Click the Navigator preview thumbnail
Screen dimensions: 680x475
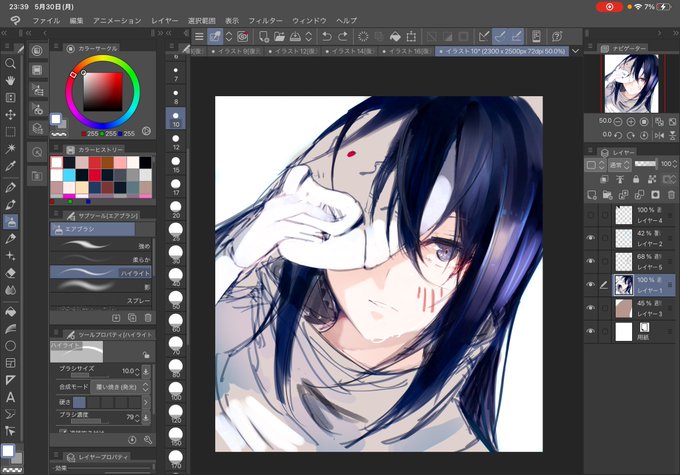click(x=632, y=84)
